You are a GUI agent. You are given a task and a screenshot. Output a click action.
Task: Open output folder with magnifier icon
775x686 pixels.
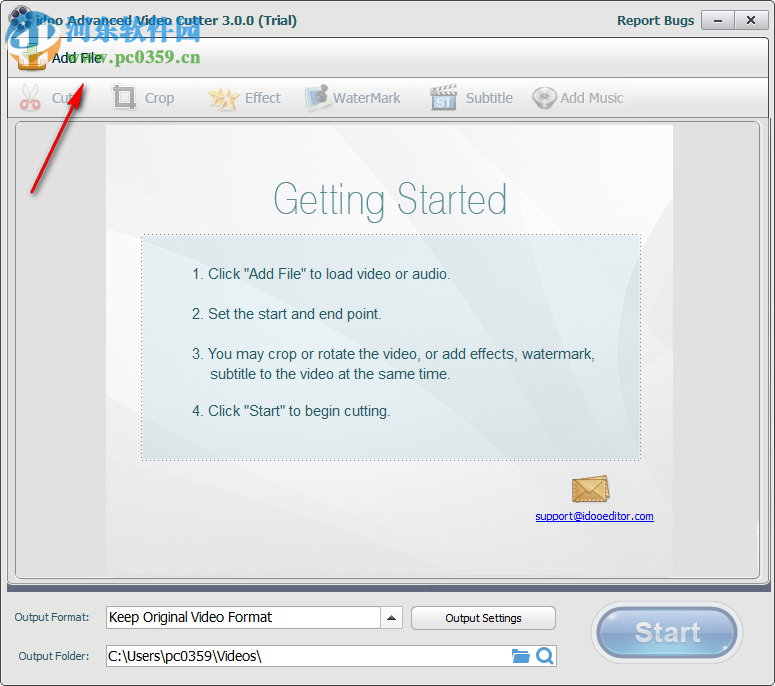(x=545, y=656)
